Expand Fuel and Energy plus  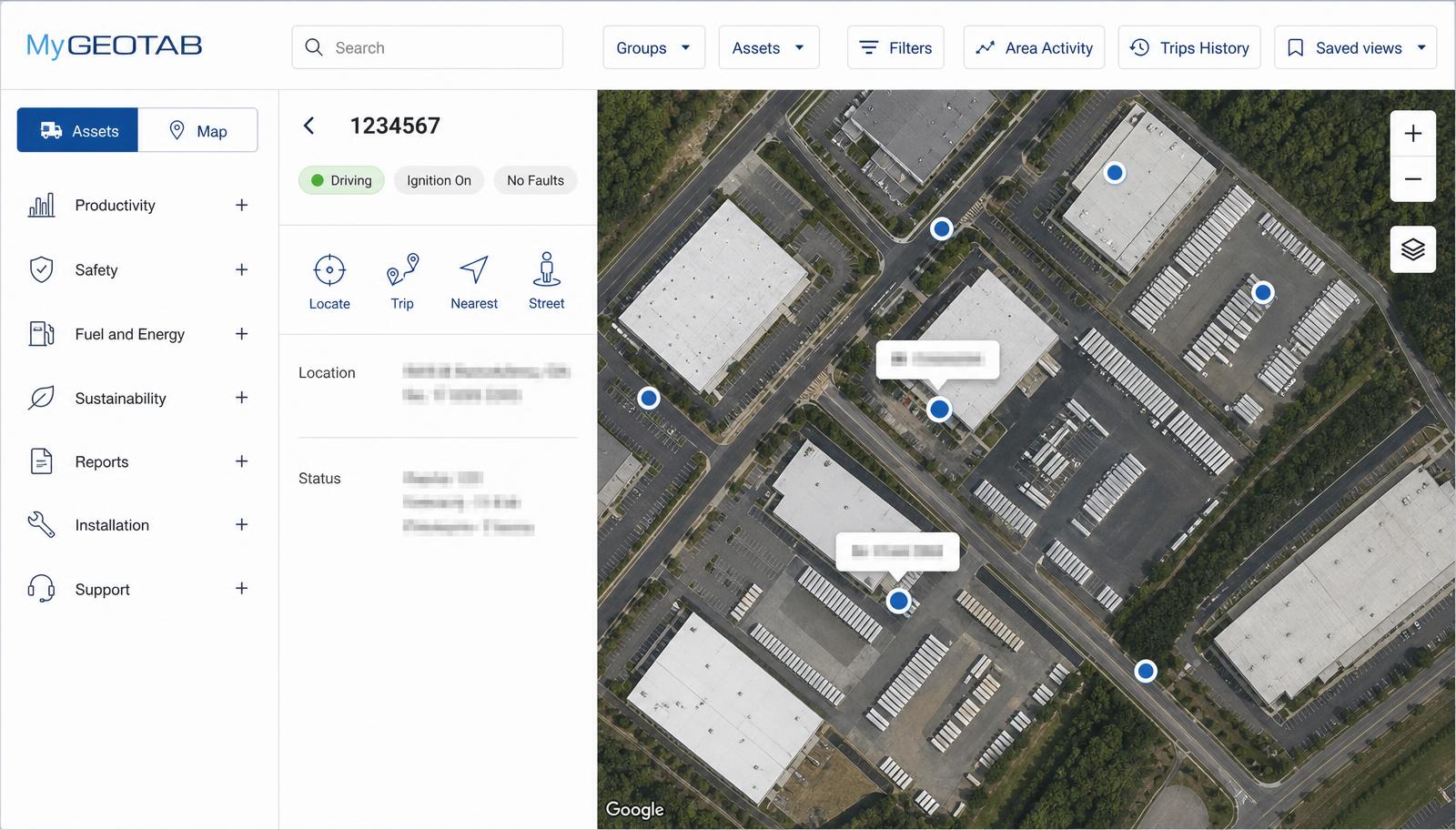pos(241,334)
